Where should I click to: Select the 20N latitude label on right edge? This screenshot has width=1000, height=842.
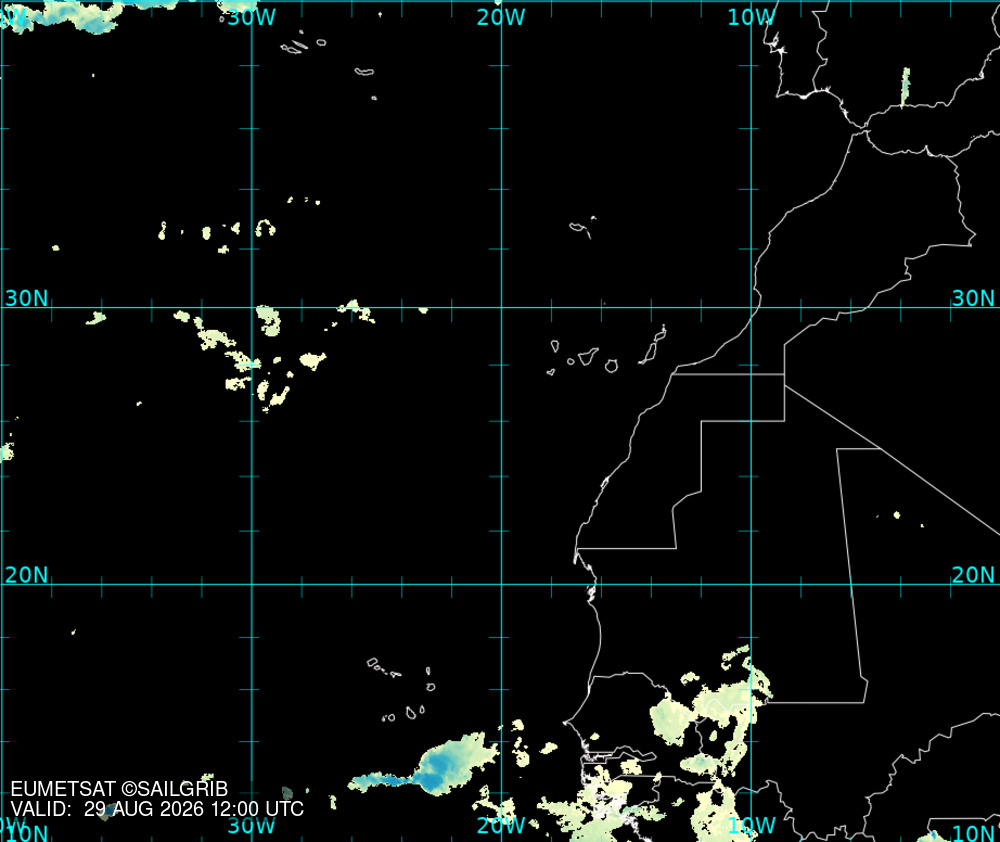coord(973,575)
